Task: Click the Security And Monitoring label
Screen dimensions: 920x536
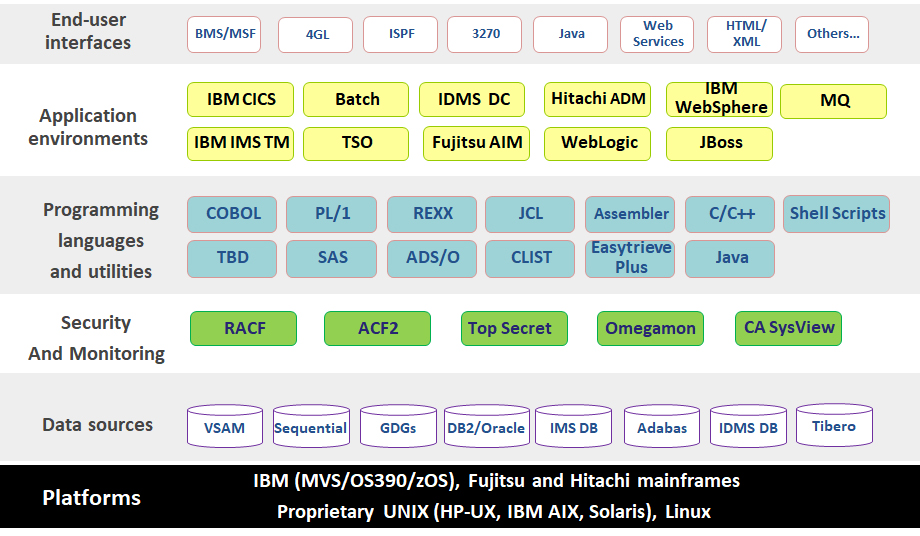Action: 96,338
